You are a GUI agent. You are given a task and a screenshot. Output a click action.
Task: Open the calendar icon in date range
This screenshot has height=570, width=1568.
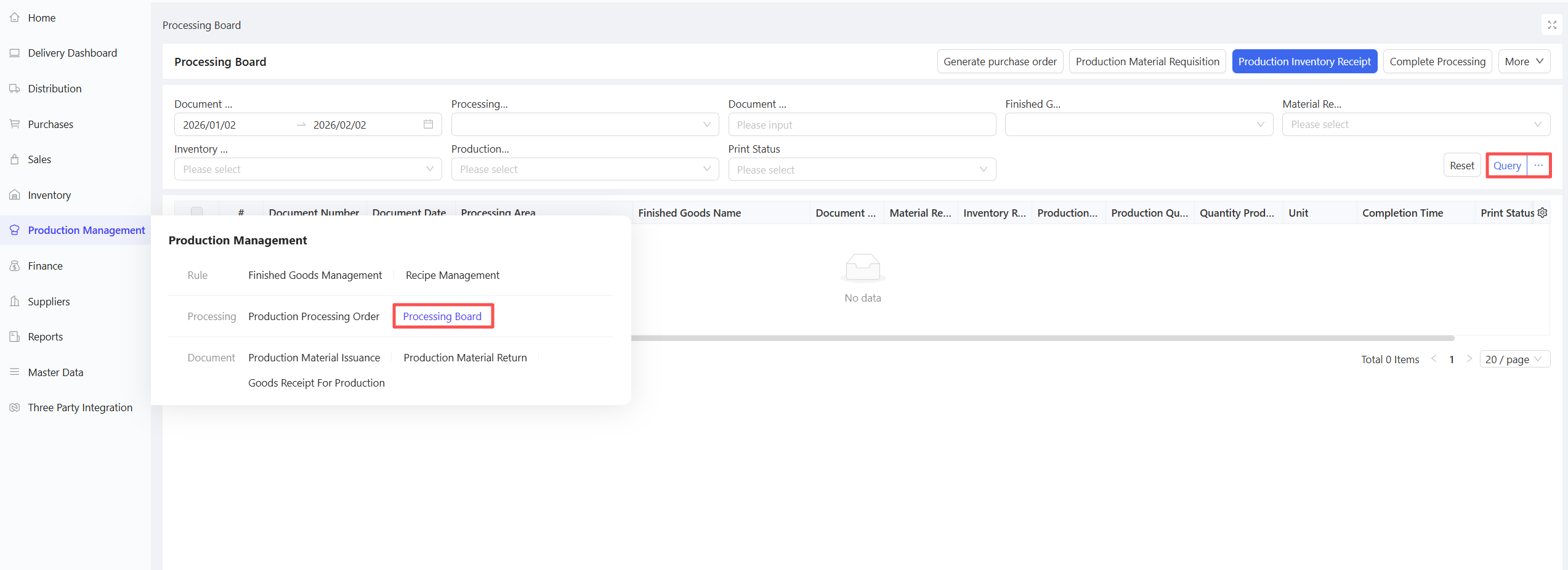pos(428,124)
